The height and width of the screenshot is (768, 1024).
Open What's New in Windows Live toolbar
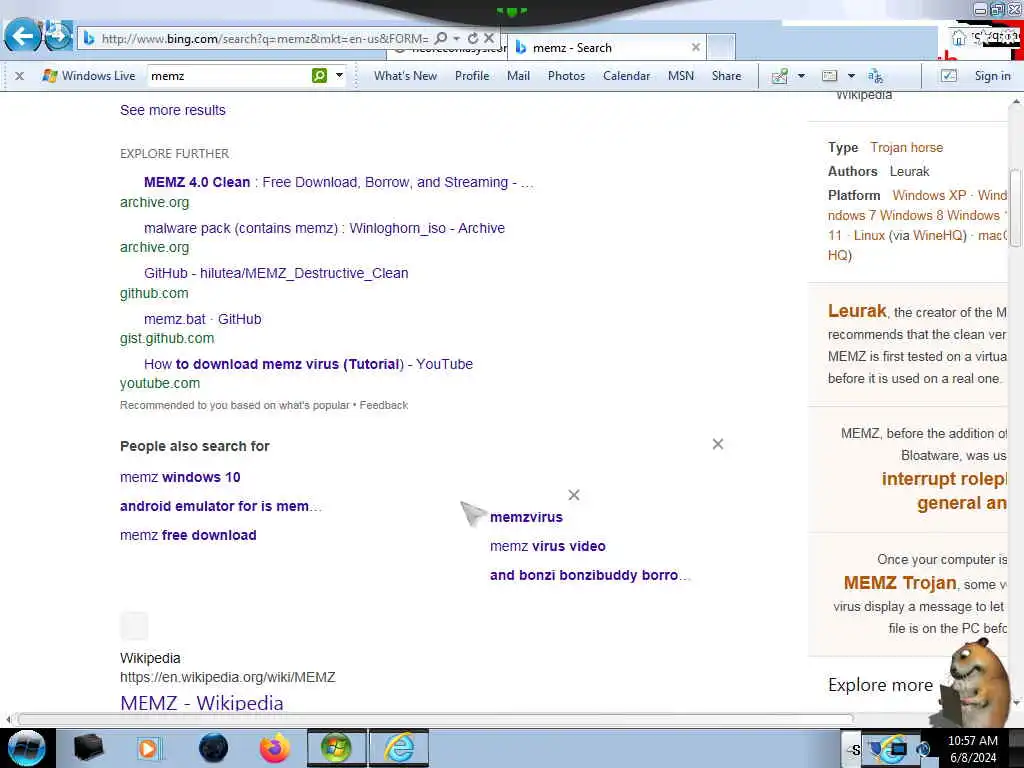(x=405, y=76)
